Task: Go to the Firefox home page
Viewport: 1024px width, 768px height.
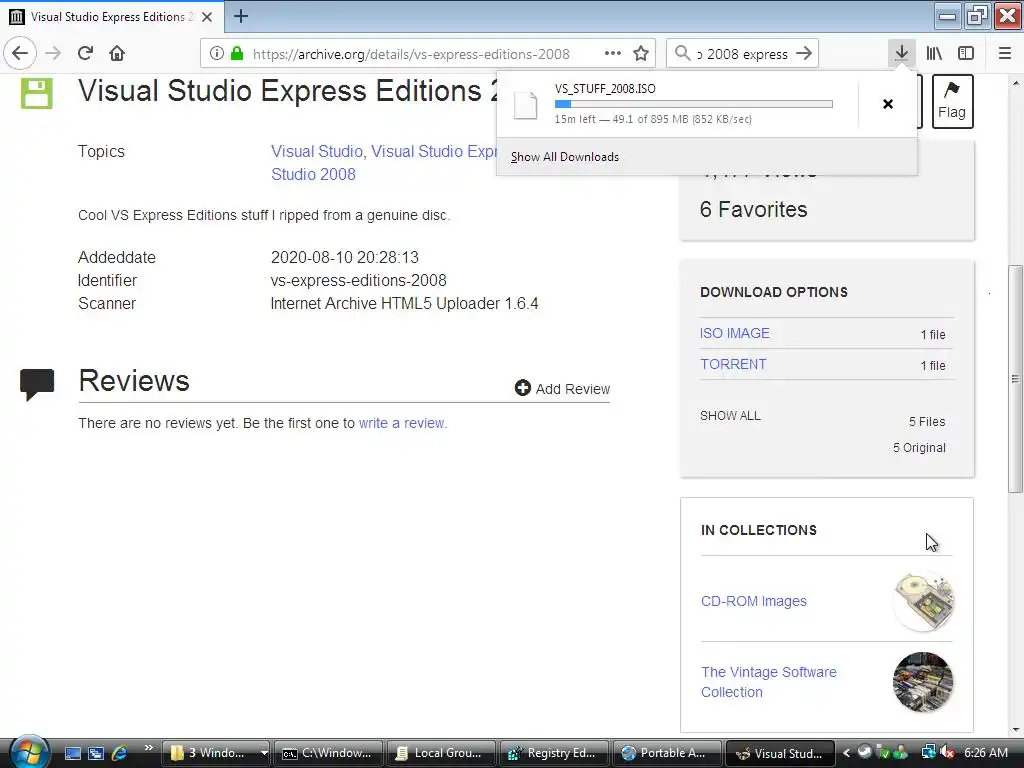Action: [117, 54]
